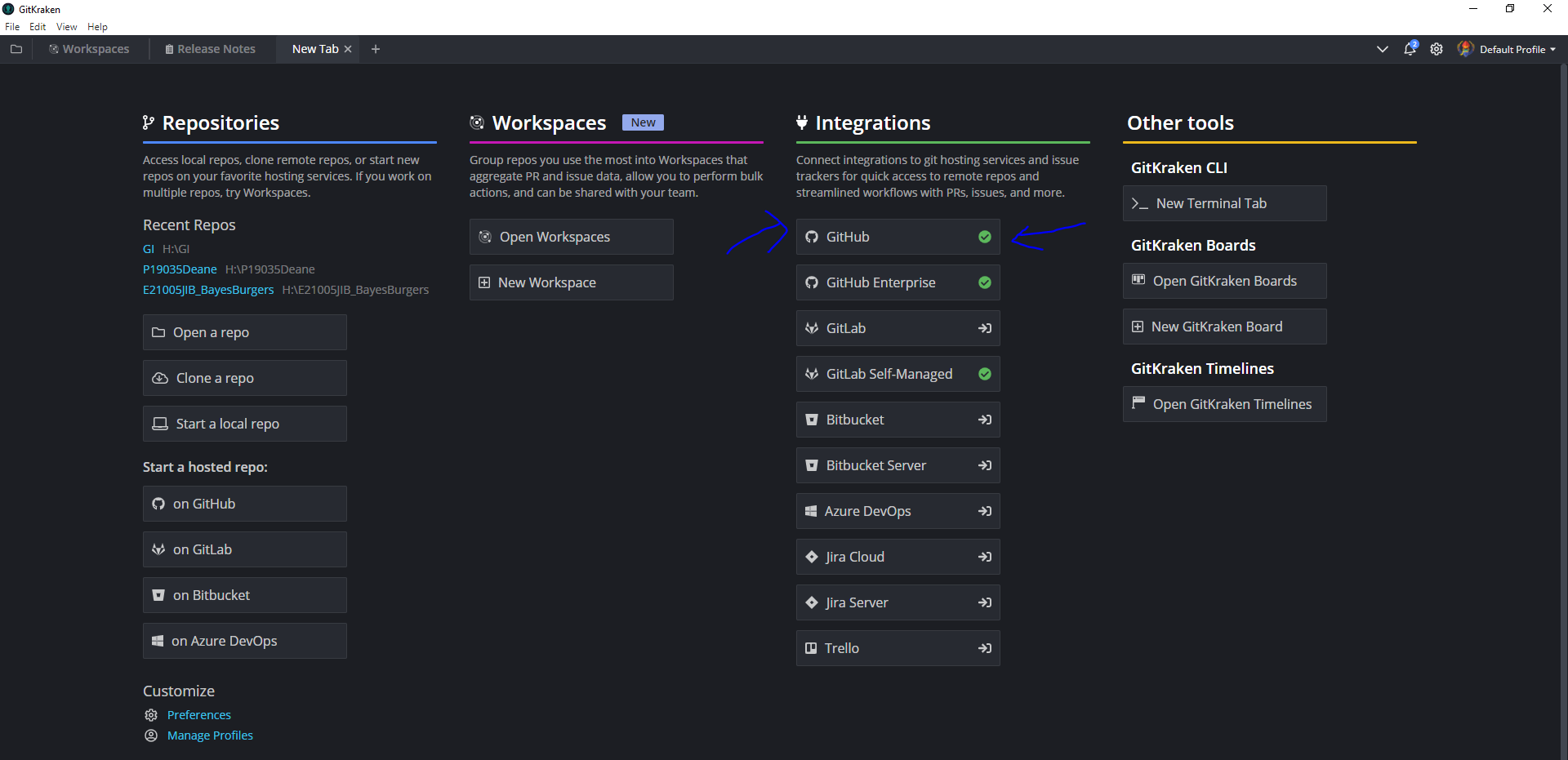This screenshot has height=760, width=1568.
Task: Open the GitLab integration
Action: tap(898, 328)
